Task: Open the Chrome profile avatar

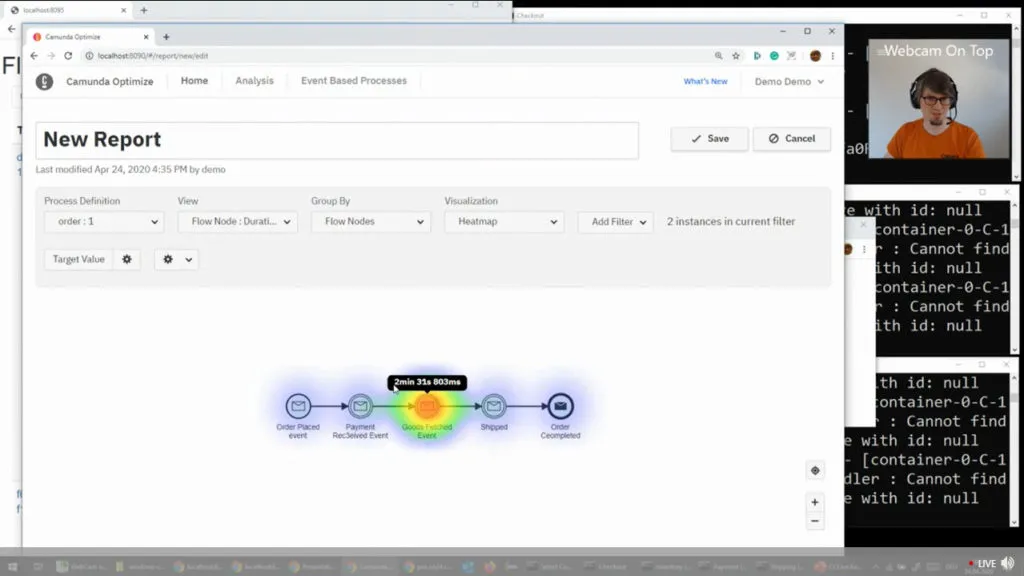Action: tap(815, 56)
